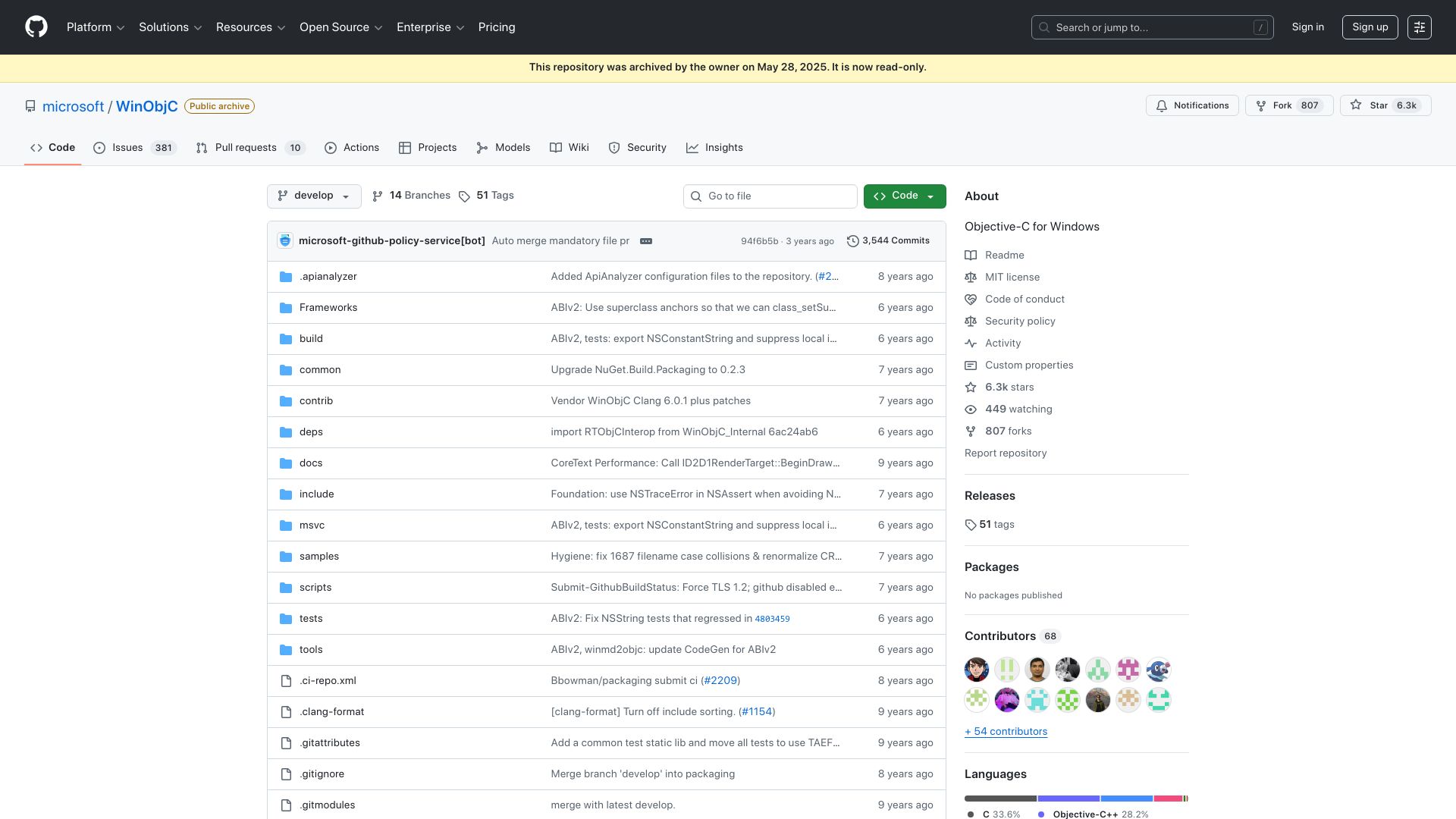Click the tag icon under Releases
1456x819 pixels.
click(971, 525)
